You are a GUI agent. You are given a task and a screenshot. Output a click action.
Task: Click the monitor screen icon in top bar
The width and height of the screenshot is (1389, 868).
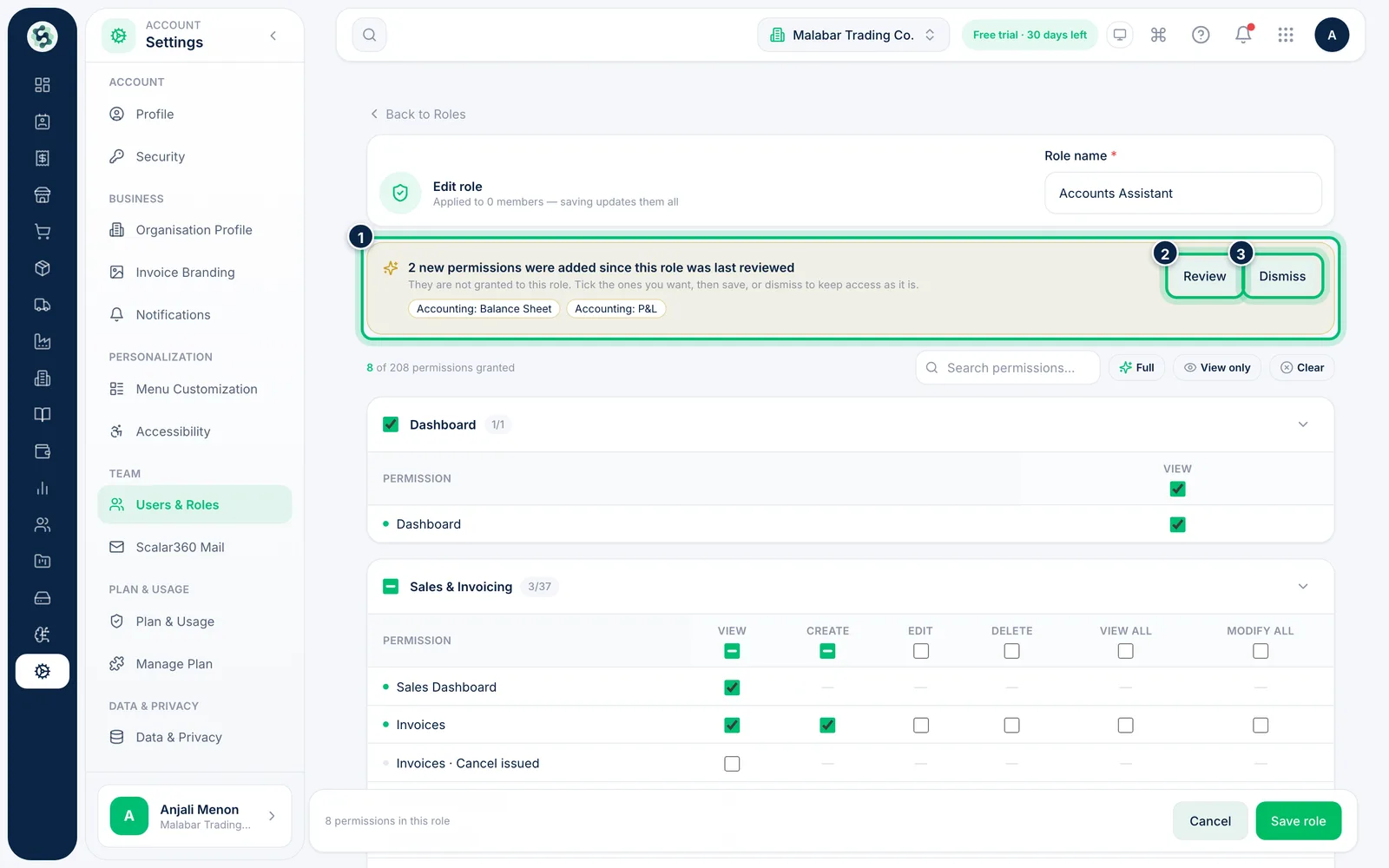click(1120, 35)
